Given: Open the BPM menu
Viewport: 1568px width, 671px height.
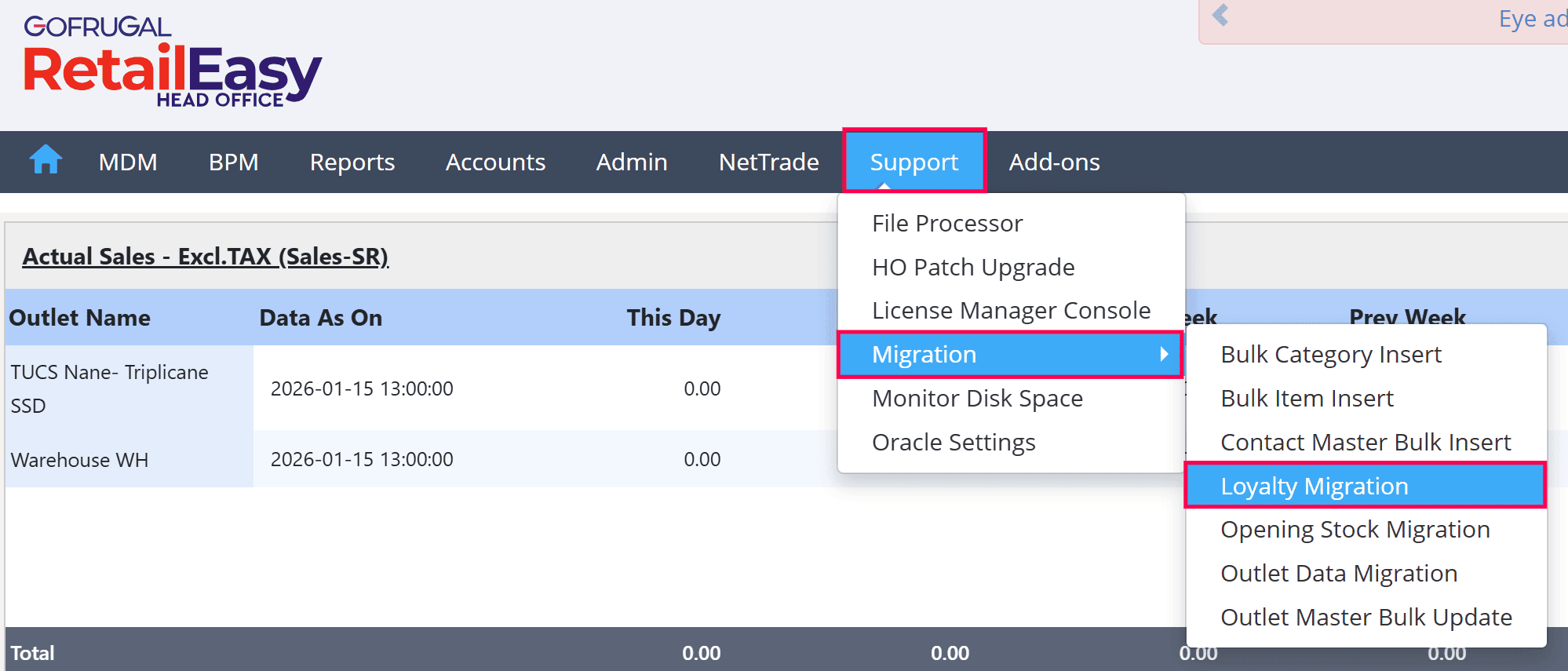Looking at the screenshot, I should coord(233,162).
